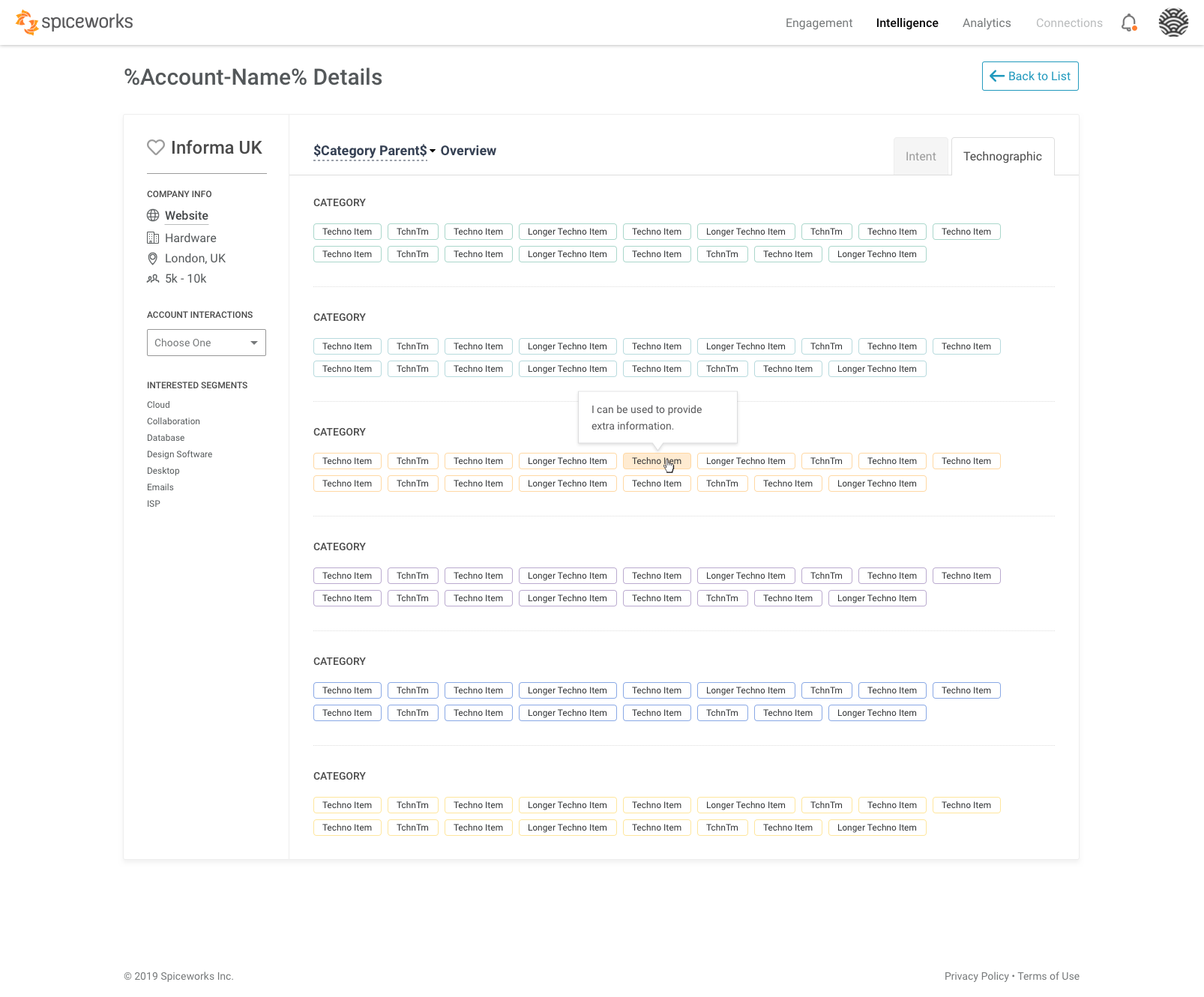Open the Choose One account interactions dropdown

206,343
